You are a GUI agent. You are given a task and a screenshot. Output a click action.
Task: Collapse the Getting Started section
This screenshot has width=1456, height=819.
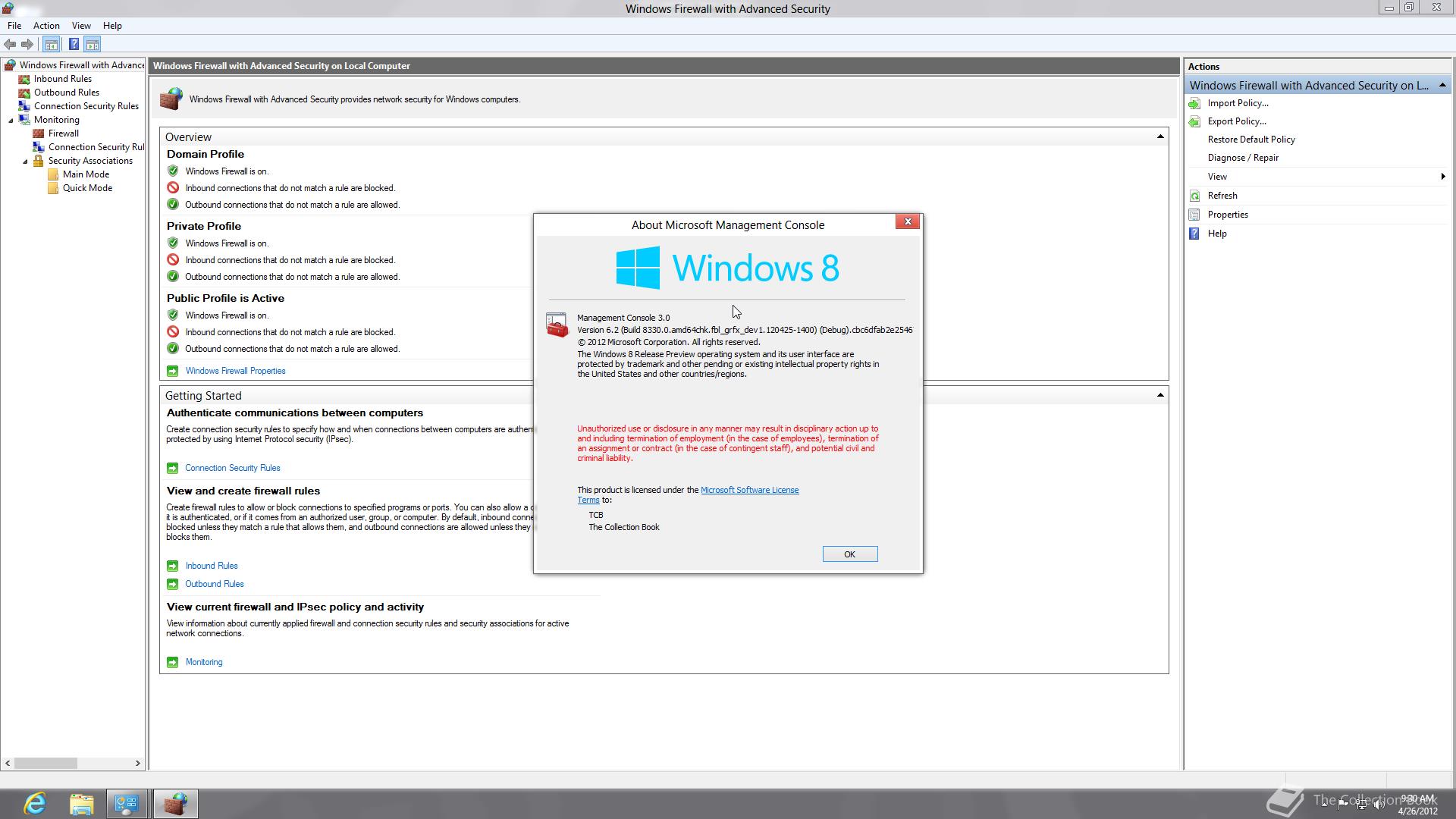1159,395
